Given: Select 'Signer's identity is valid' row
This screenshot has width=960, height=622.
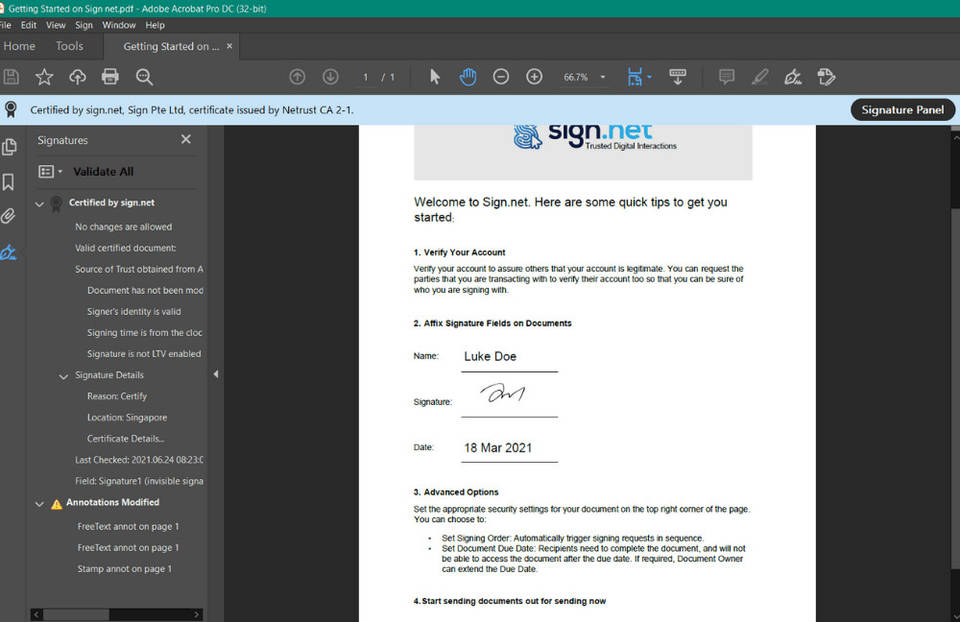Looking at the screenshot, I should (134, 312).
